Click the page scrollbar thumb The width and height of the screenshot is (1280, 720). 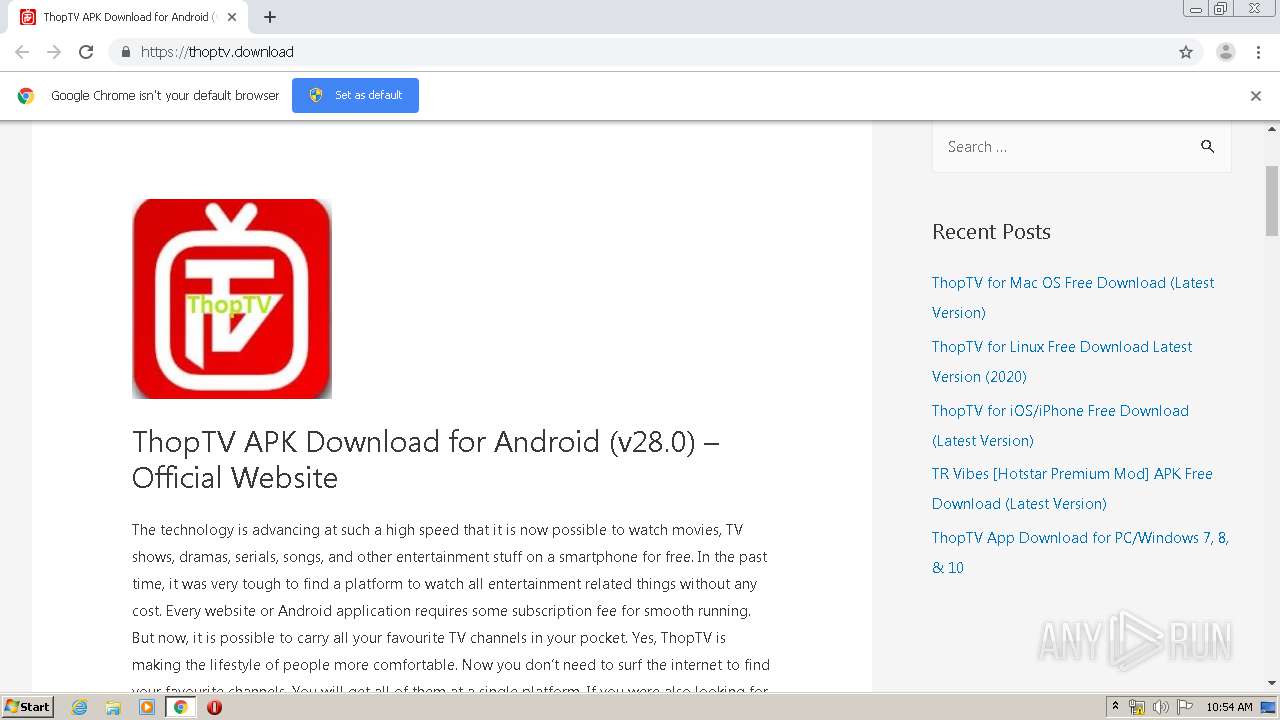pyautogui.click(x=1272, y=200)
